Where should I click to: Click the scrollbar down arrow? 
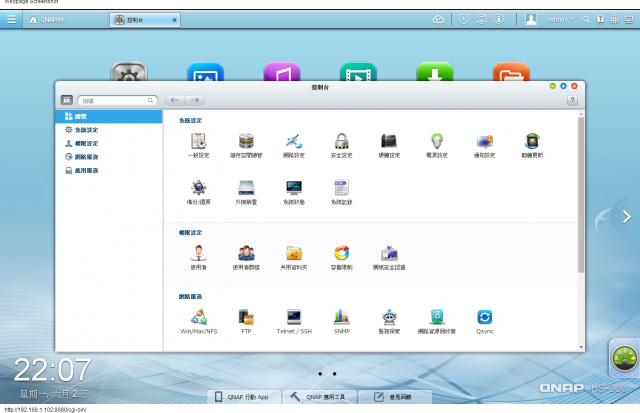point(581,347)
